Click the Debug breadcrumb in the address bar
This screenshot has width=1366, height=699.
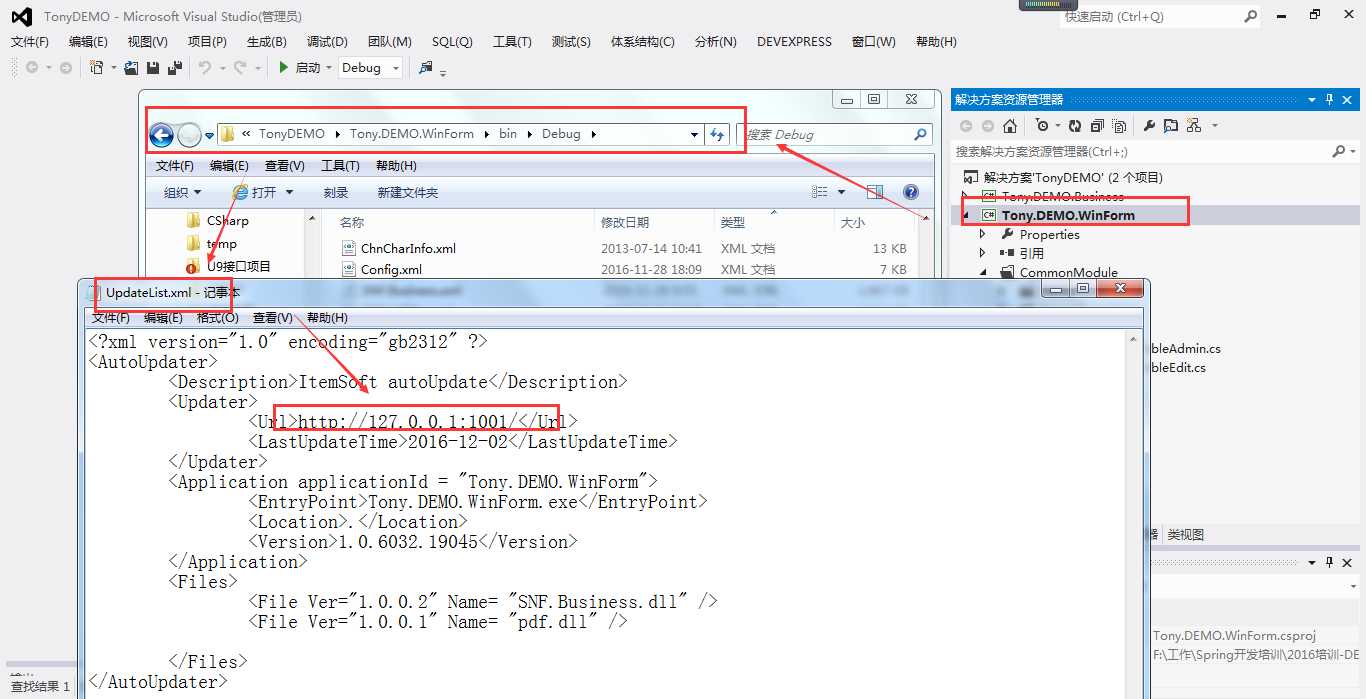[561, 134]
